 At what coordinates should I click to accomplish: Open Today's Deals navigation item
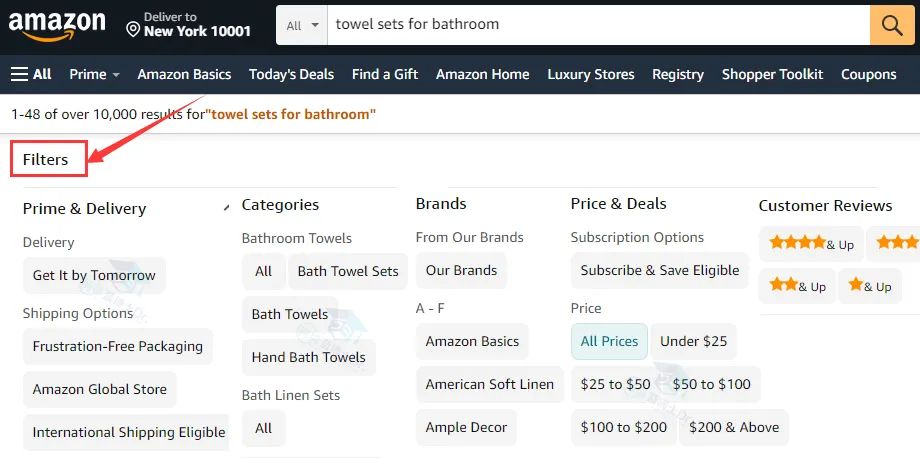(291, 74)
